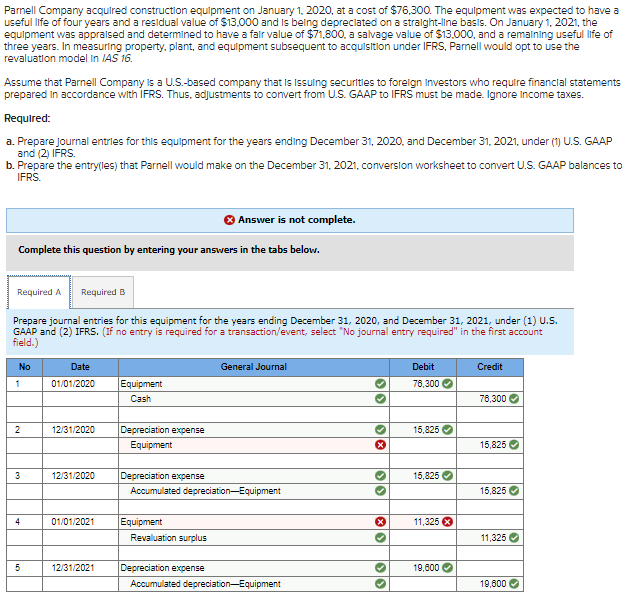The height and width of the screenshot is (598, 630).
Task: Click green check beside debit 19,600
Action: pyautogui.click(x=447, y=568)
